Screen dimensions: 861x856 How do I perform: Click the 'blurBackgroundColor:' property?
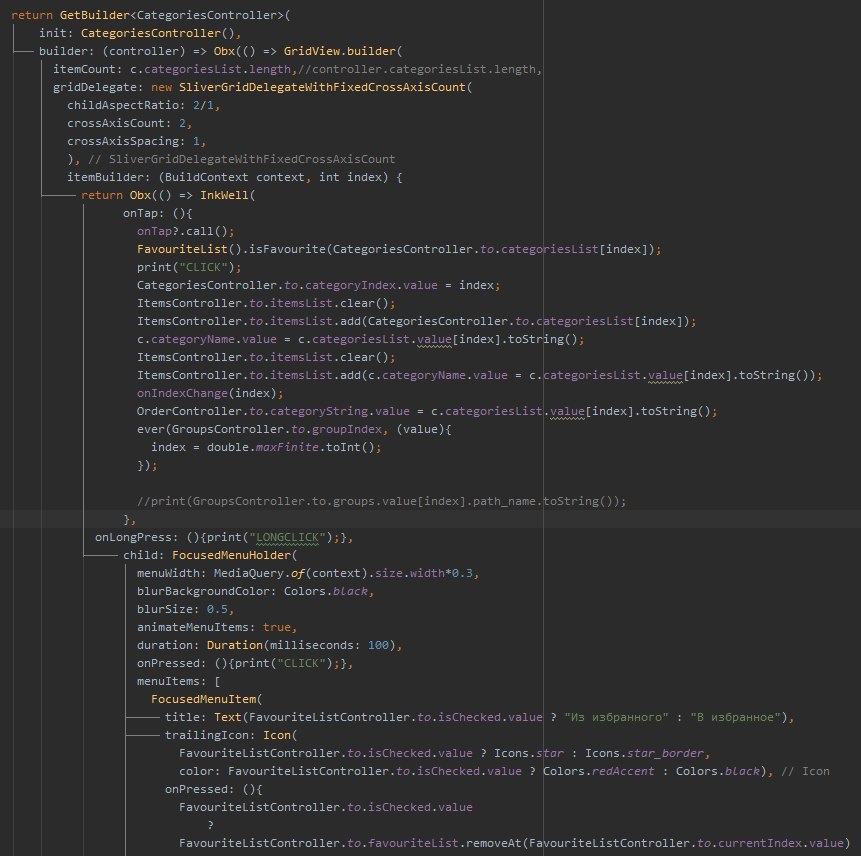(x=206, y=592)
